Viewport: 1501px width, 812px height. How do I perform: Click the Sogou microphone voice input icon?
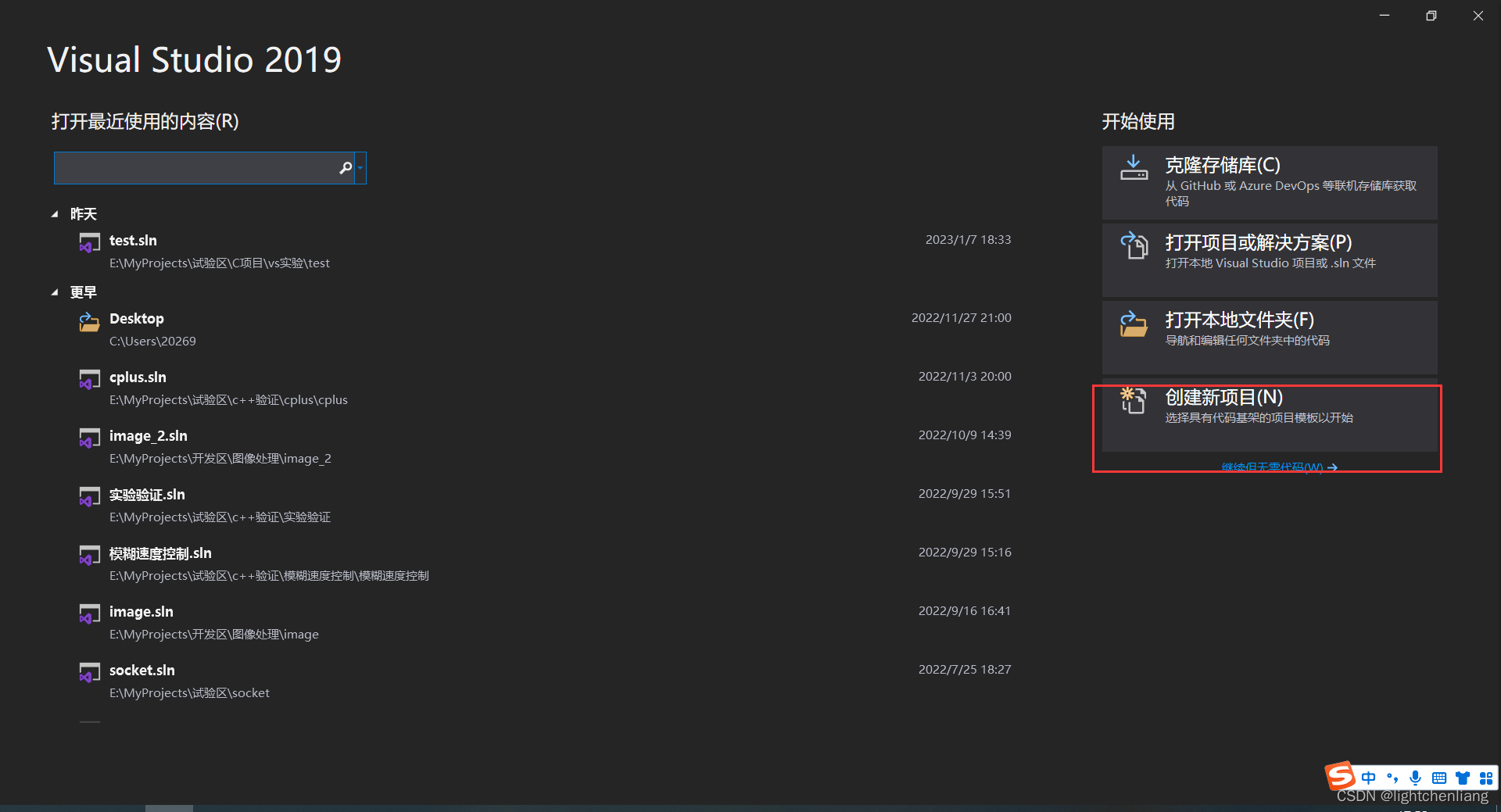1415,778
